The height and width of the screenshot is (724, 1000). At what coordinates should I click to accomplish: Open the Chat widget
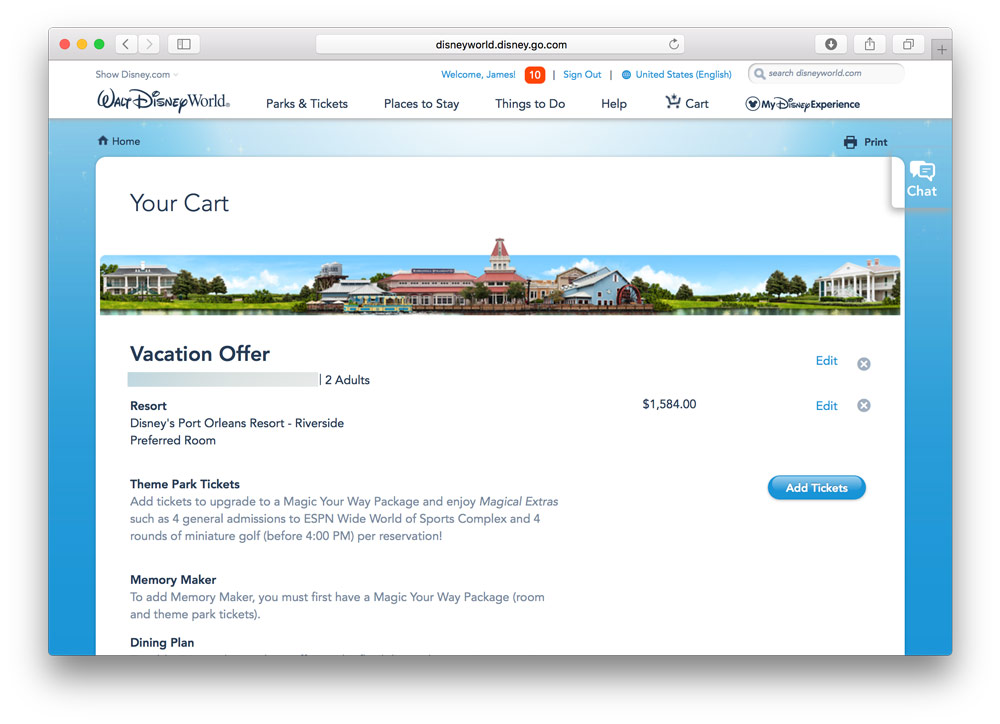(x=922, y=179)
